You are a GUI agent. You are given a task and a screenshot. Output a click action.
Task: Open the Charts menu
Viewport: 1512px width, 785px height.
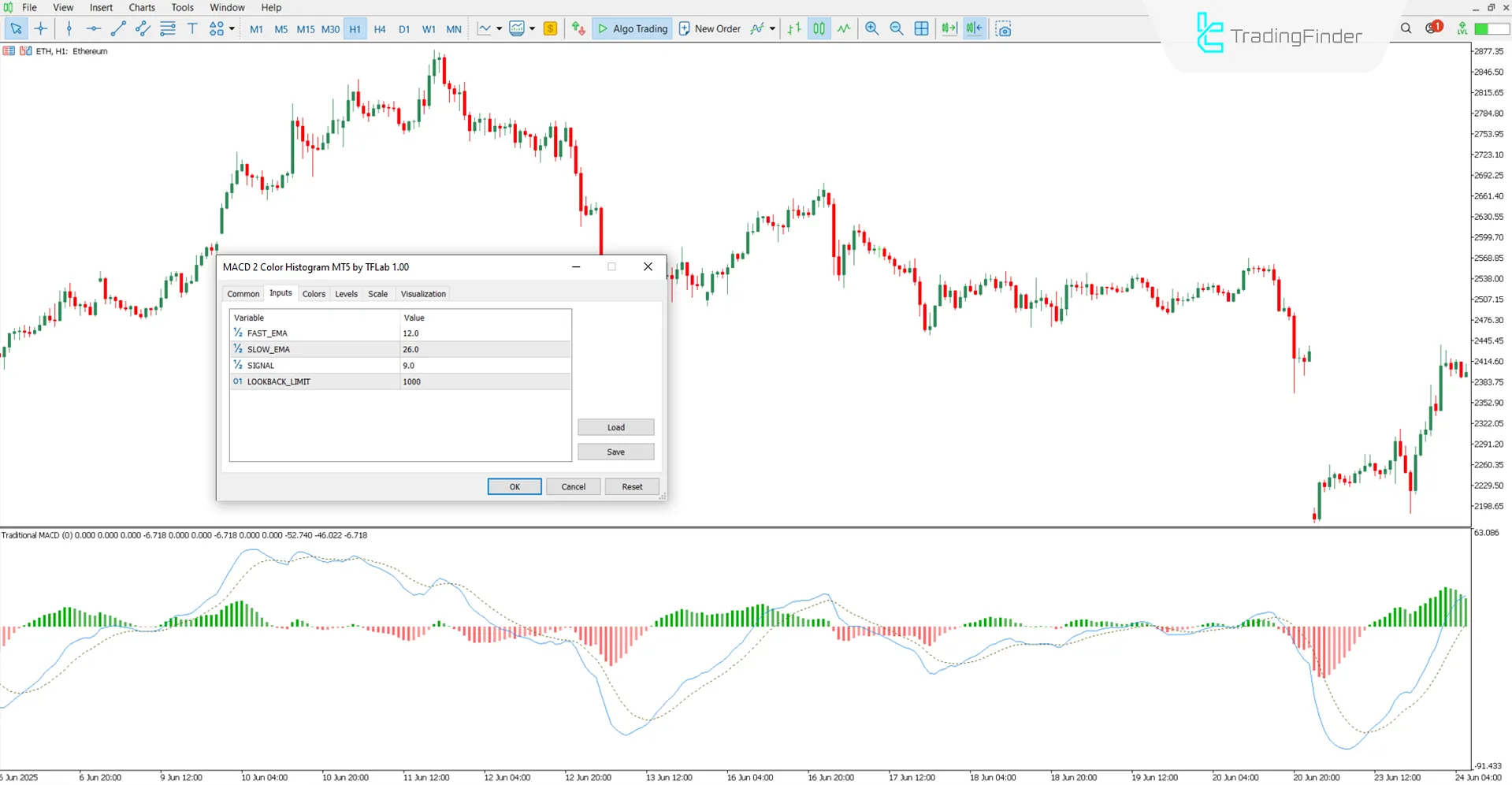(142, 7)
